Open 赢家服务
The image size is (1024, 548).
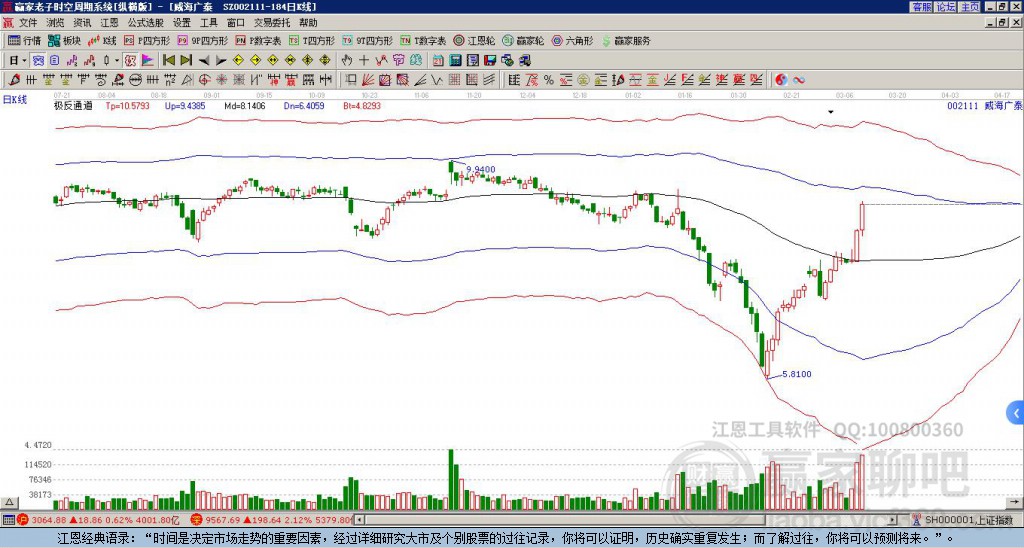point(626,40)
